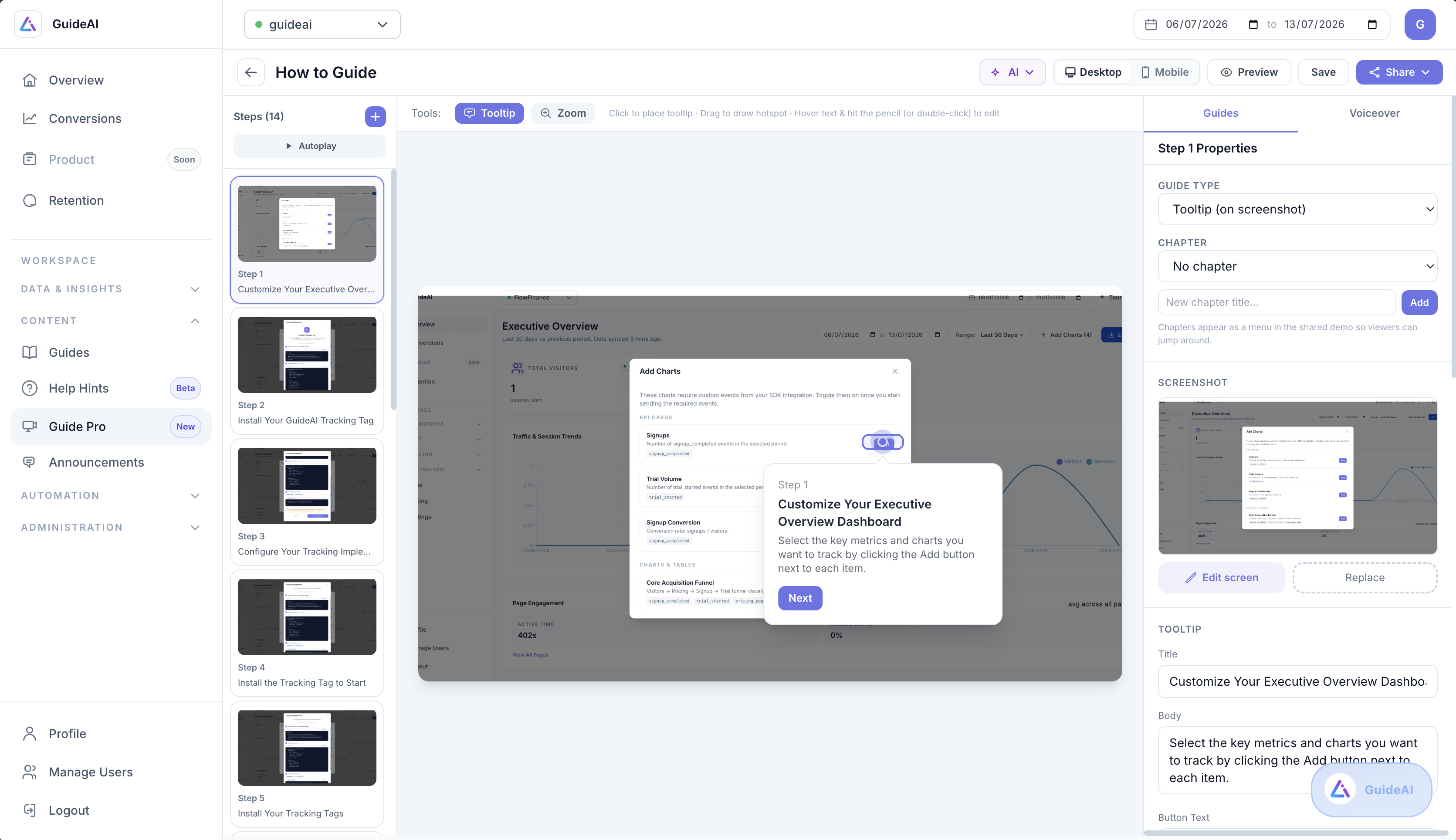Click Edit screen pencil button

[x=1222, y=578]
